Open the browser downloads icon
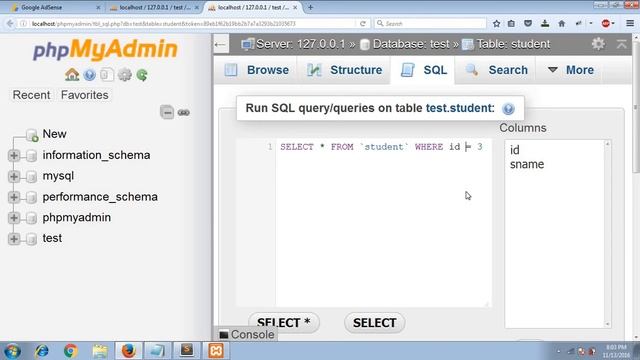The image size is (640, 360). point(544,24)
